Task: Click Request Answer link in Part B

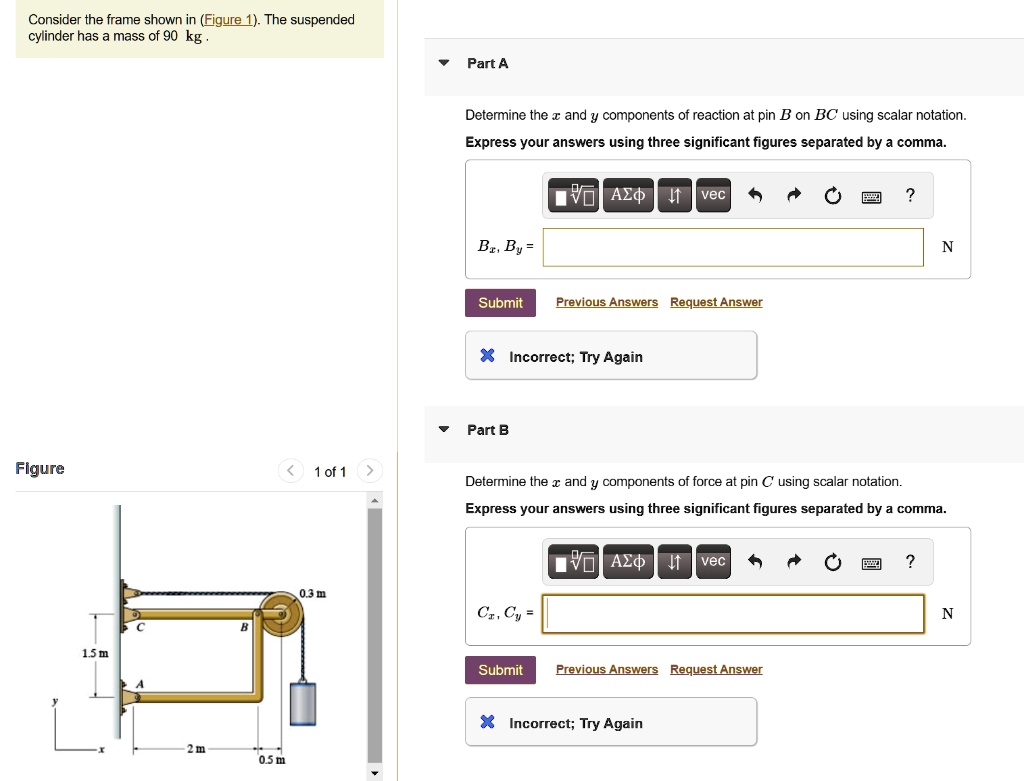Action: (x=715, y=669)
